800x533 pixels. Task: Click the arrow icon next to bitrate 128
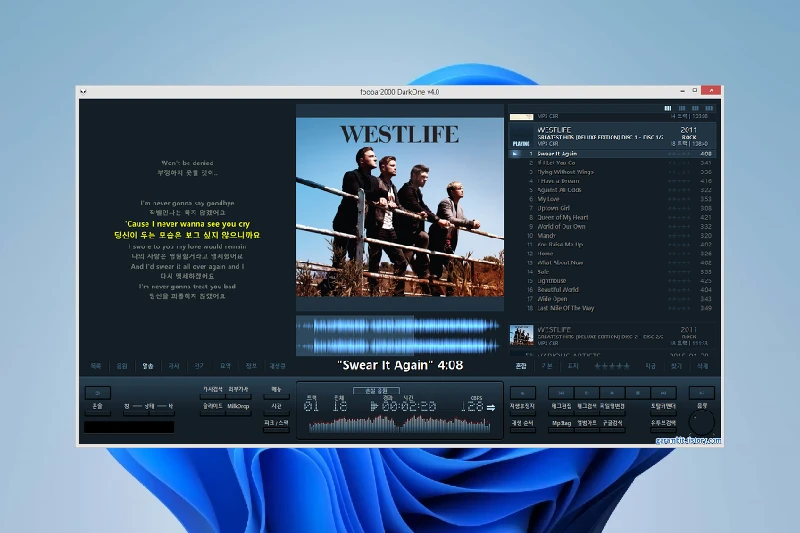point(491,407)
